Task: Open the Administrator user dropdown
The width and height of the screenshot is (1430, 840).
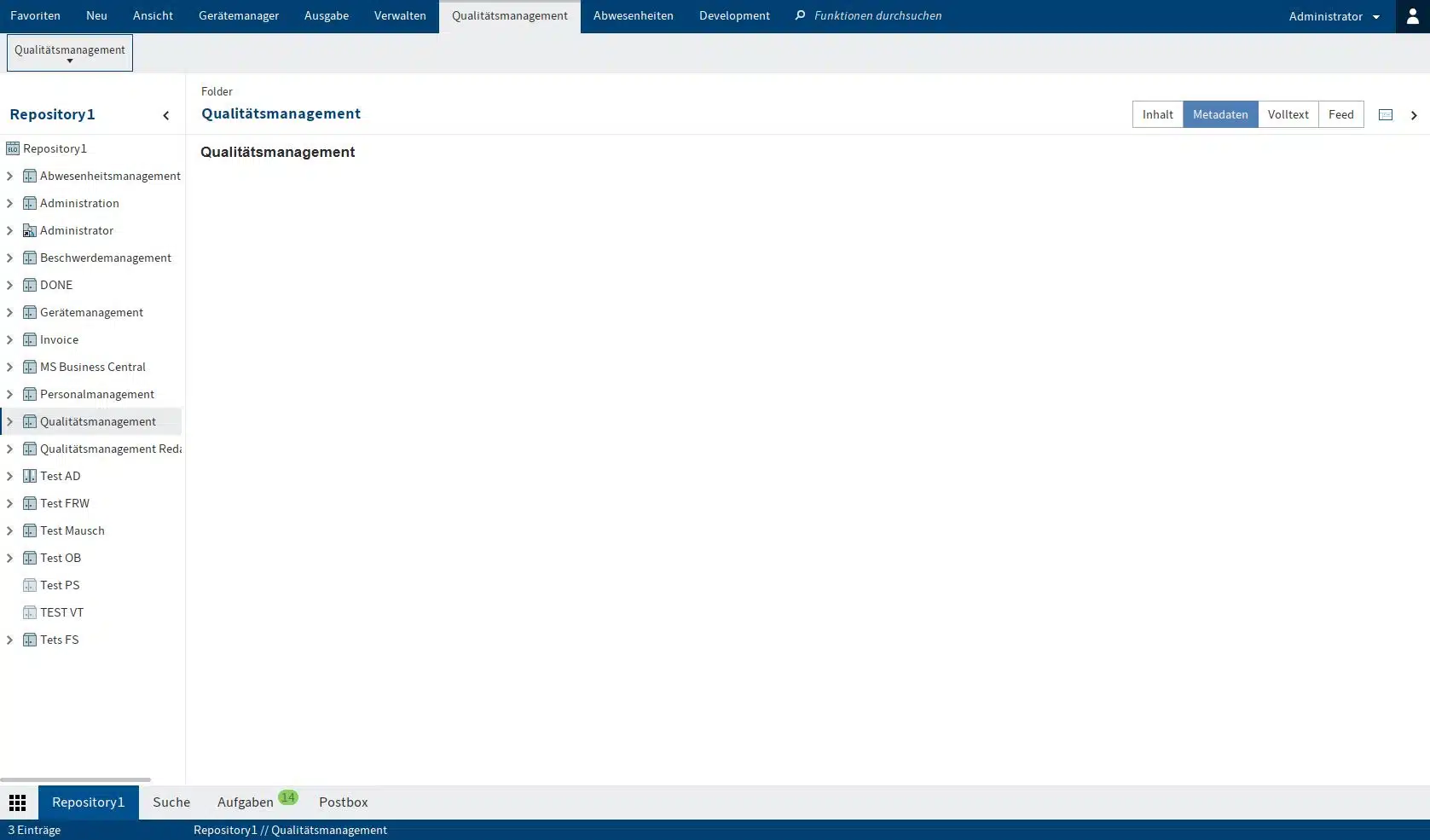Action: [x=1334, y=16]
